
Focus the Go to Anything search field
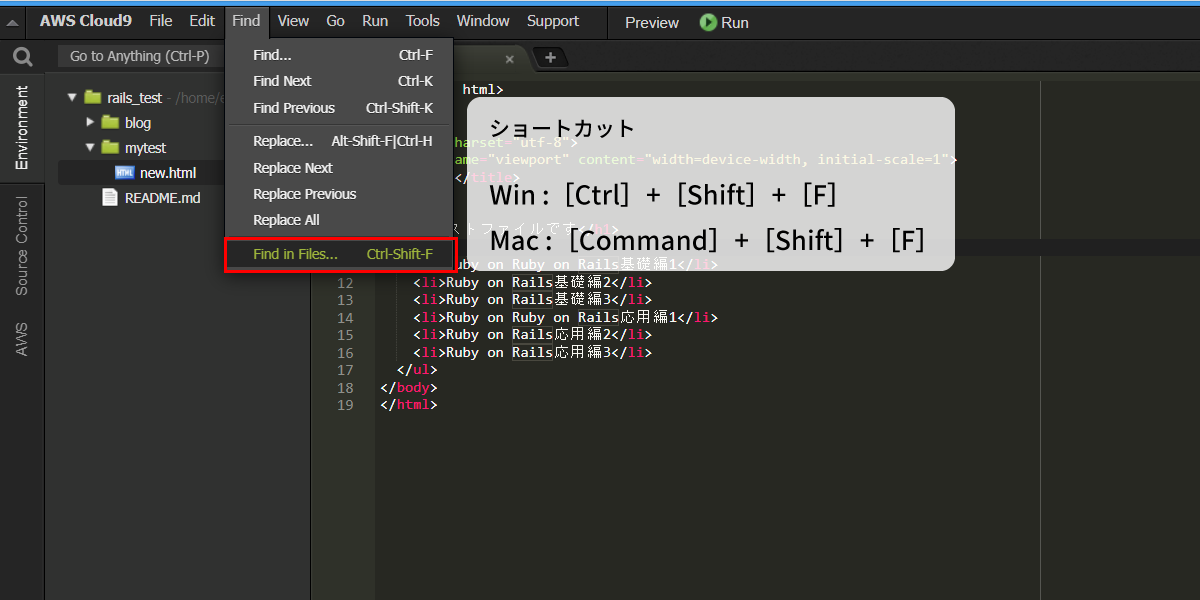point(140,56)
